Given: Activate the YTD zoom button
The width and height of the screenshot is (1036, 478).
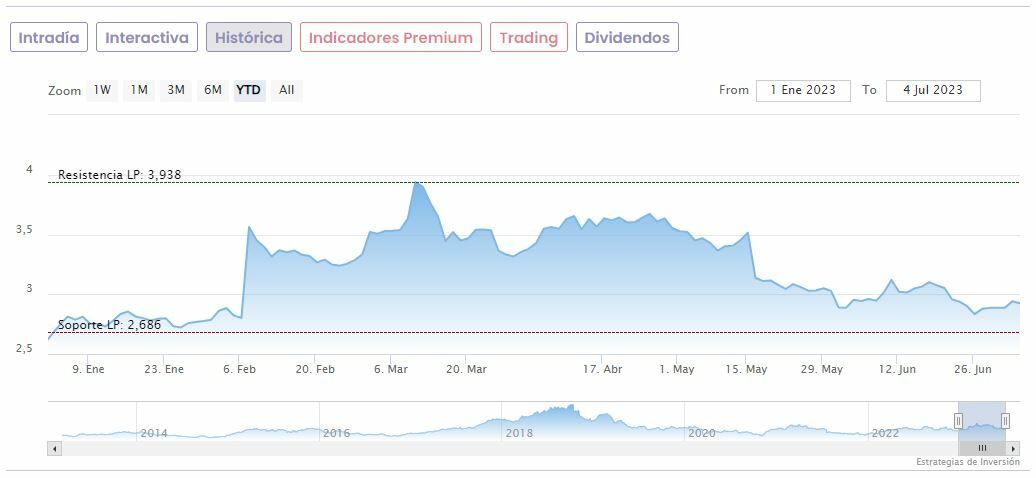Looking at the screenshot, I should (x=249, y=91).
